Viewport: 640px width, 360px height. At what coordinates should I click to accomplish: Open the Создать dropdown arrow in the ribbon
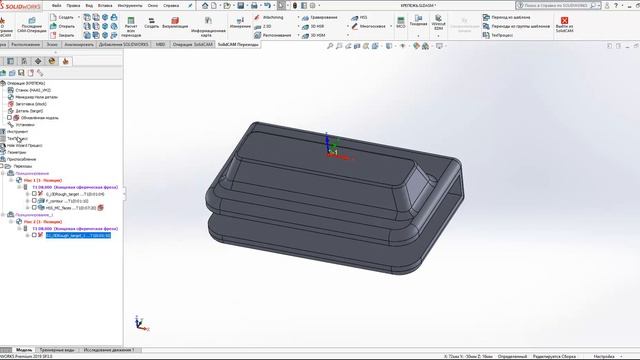tap(79, 17)
